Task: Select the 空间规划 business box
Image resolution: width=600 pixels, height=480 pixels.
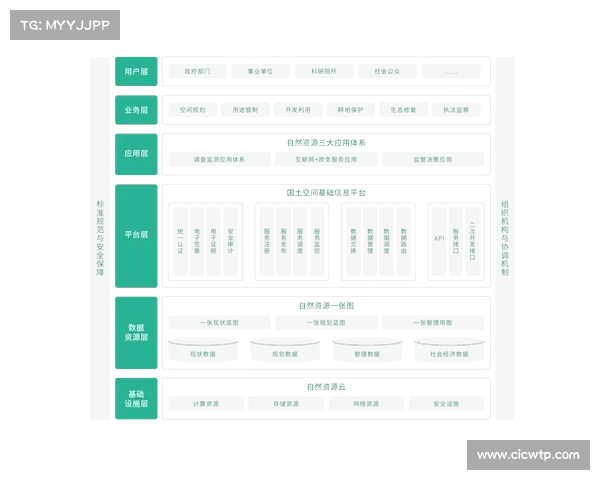Action: pyautogui.click(x=191, y=109)
